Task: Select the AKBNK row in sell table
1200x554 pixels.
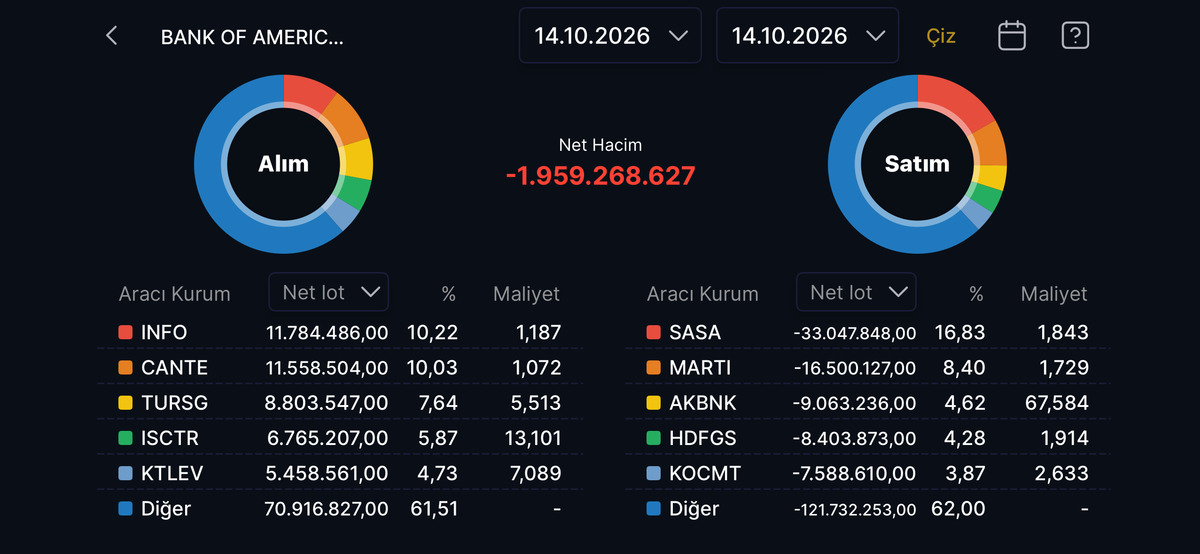Action: pyautogui.click(x=868, y=402)
